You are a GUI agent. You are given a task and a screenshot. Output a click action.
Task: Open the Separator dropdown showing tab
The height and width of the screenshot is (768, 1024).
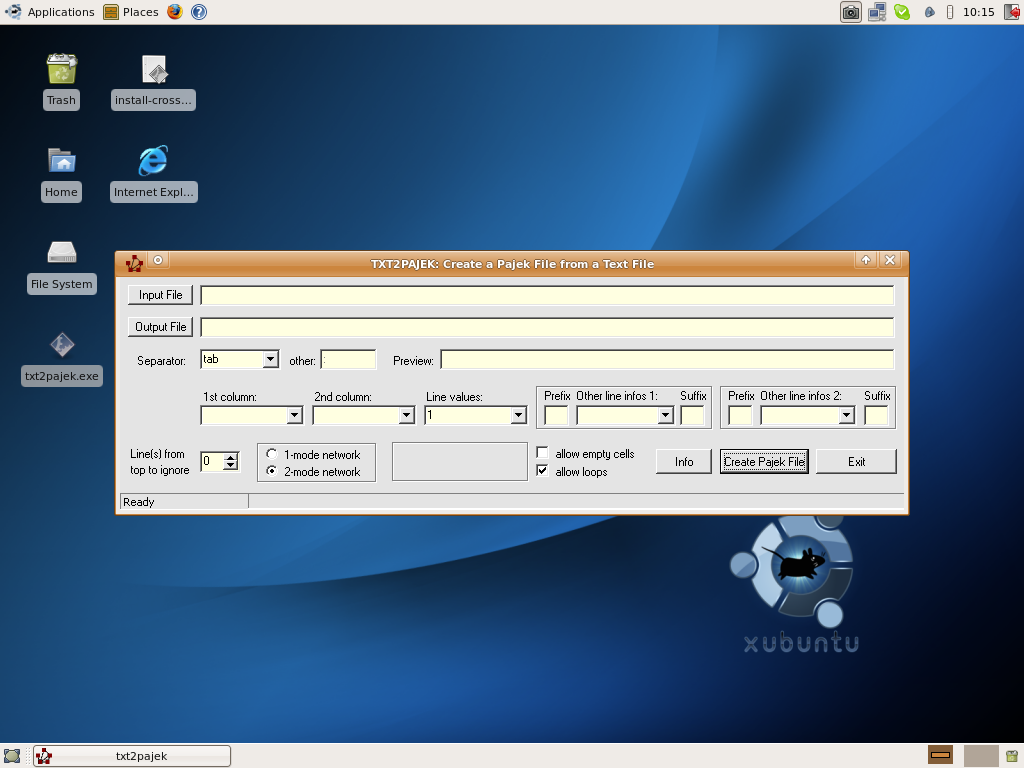click(268, 358)
